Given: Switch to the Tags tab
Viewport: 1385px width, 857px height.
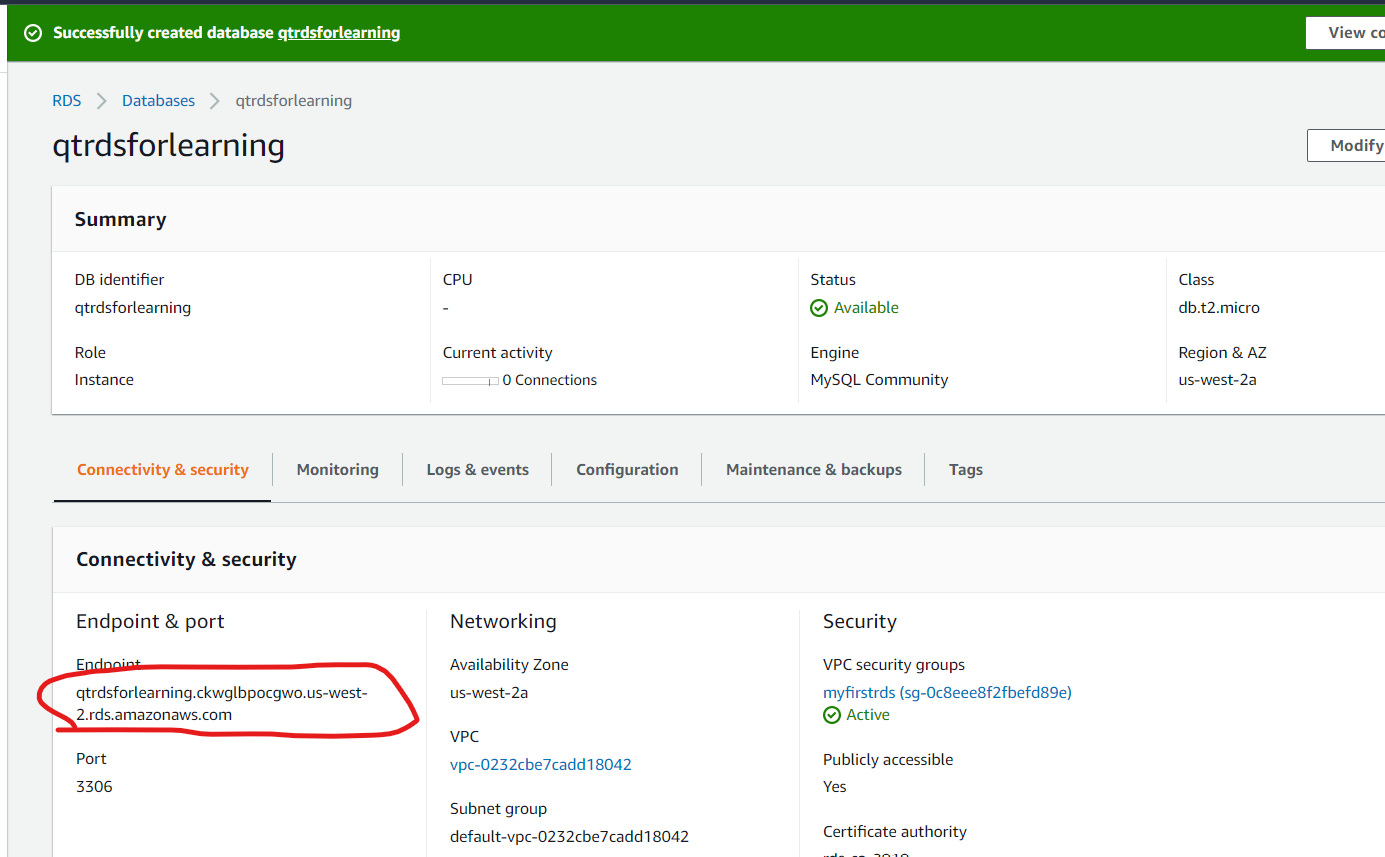Looking at the screenshot, I should click(966, 470).
